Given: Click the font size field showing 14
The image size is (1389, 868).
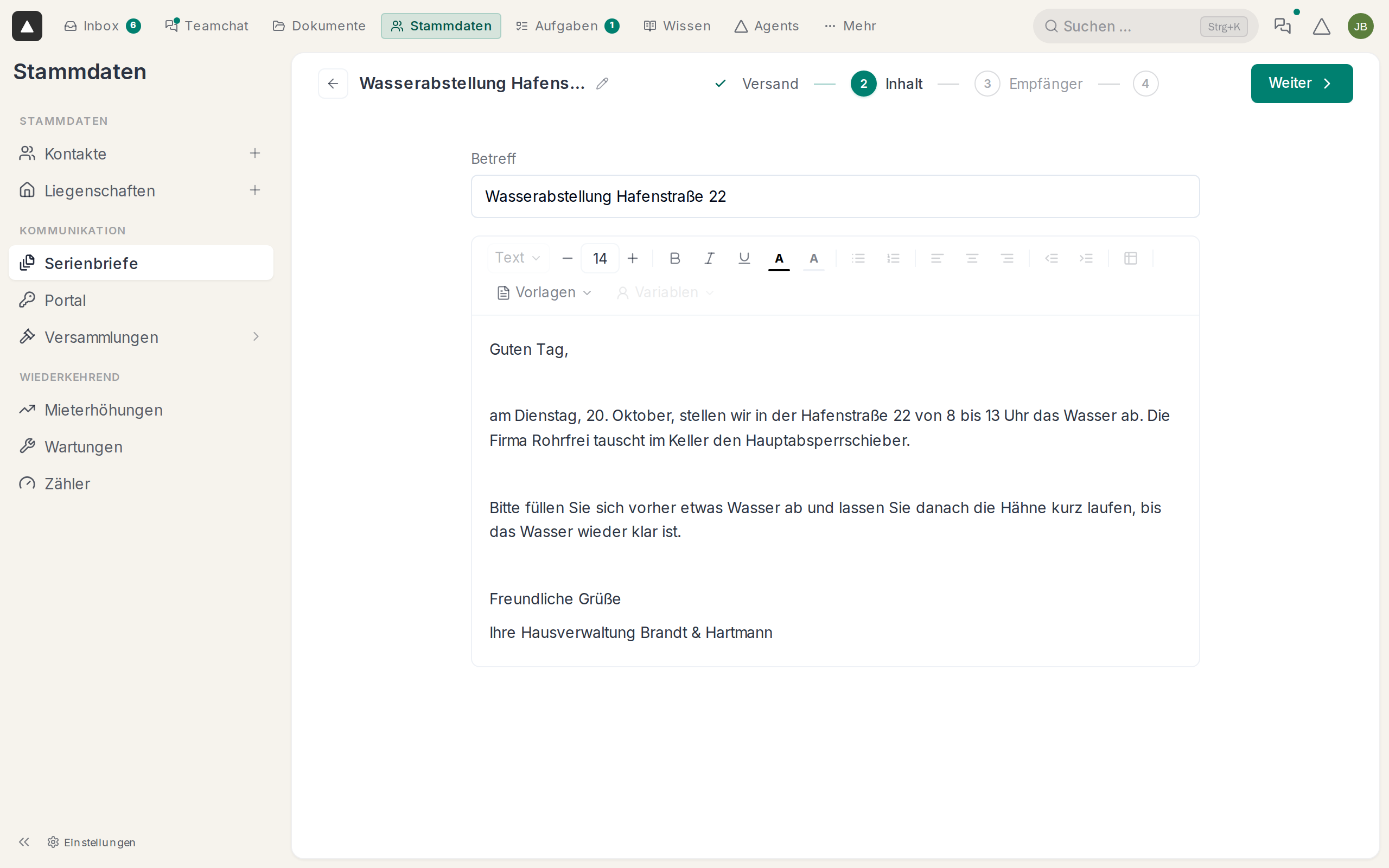Looking at the screenshot, I should 600,258.
